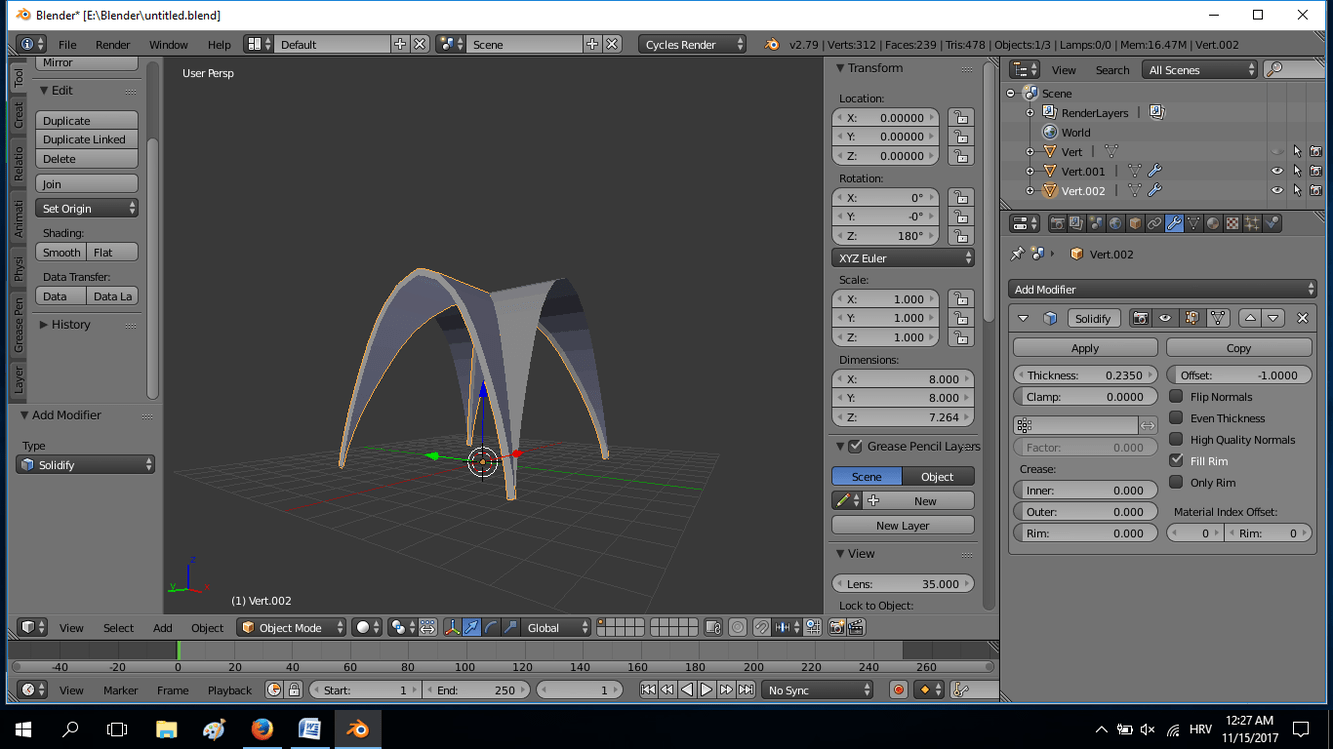Click the Apply button for Solidify
Viewport: 1333px width, 749px height.
click(x=1085, y=348)
